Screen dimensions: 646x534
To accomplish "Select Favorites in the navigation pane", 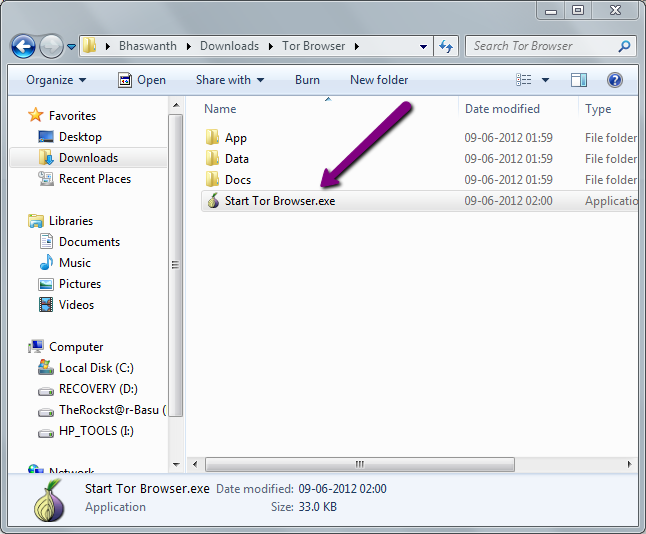I will click(x=72, y=116).
